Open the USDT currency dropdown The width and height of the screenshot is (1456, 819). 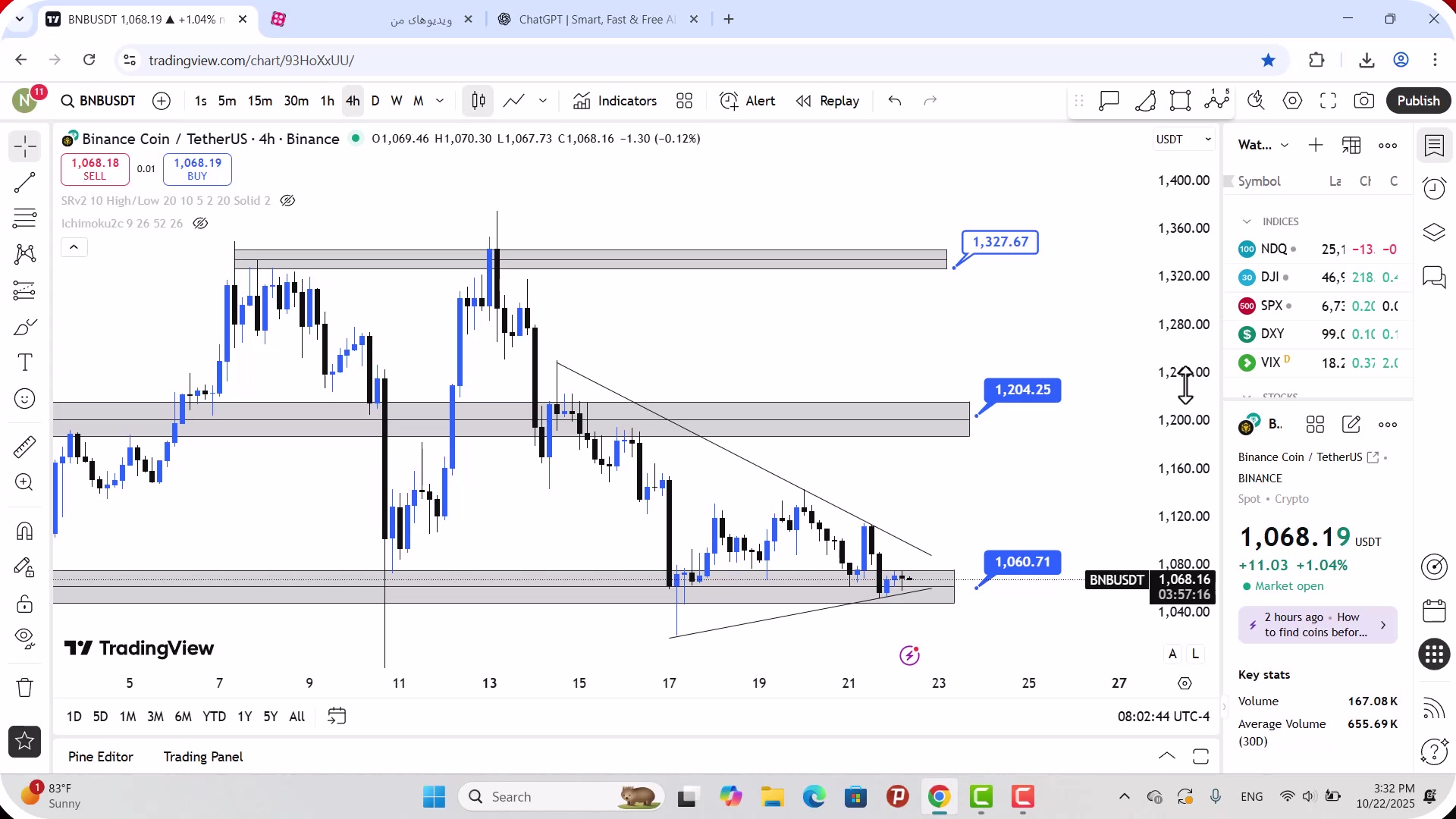(1184, 140)
